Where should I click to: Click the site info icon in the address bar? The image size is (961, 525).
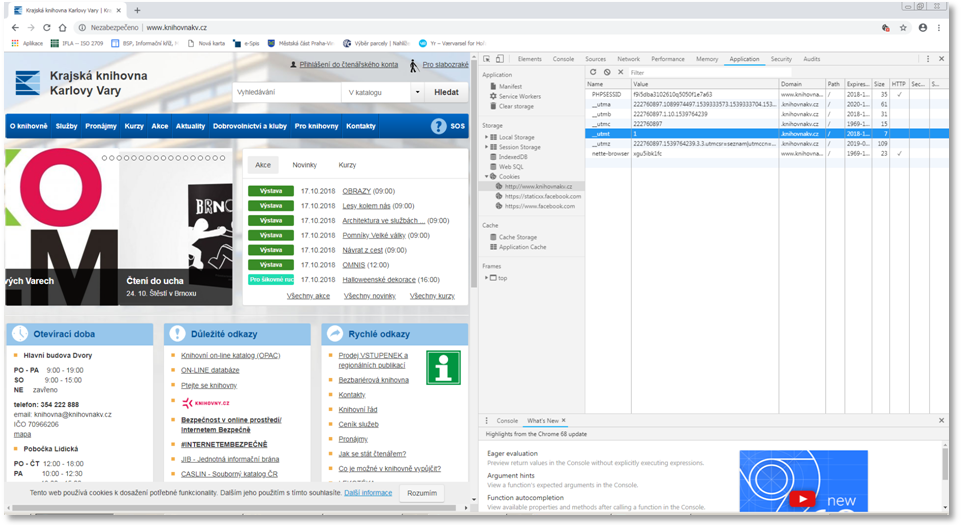[82, 28]
